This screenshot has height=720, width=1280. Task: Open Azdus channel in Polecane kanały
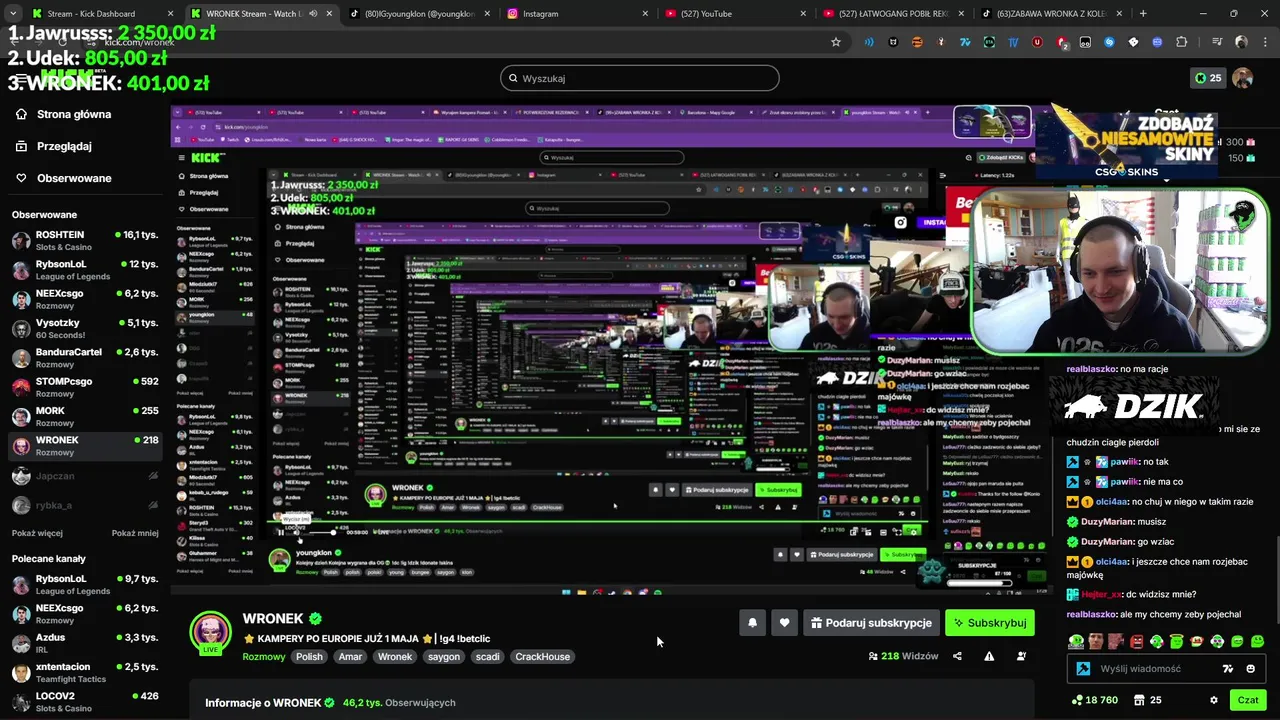85,643
